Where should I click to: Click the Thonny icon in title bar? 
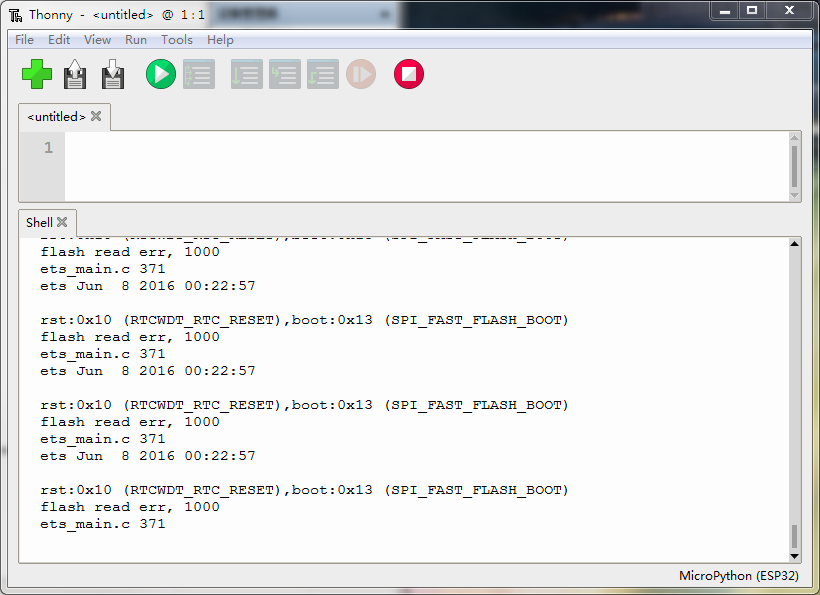[x=14, y=13]
